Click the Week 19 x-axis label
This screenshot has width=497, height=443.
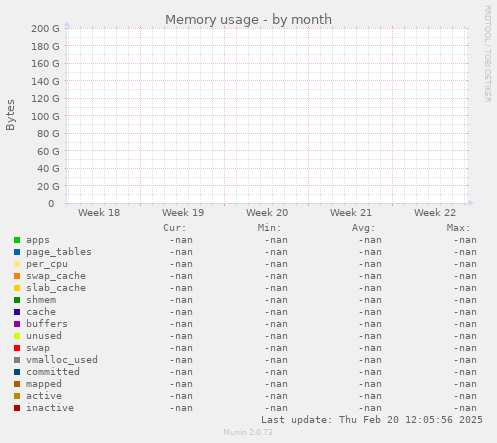point(183,213)
